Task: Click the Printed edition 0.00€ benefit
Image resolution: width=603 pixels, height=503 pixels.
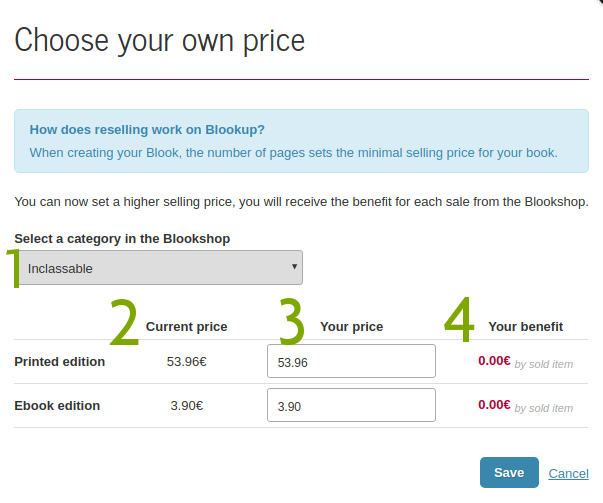Action: point(494,361)
